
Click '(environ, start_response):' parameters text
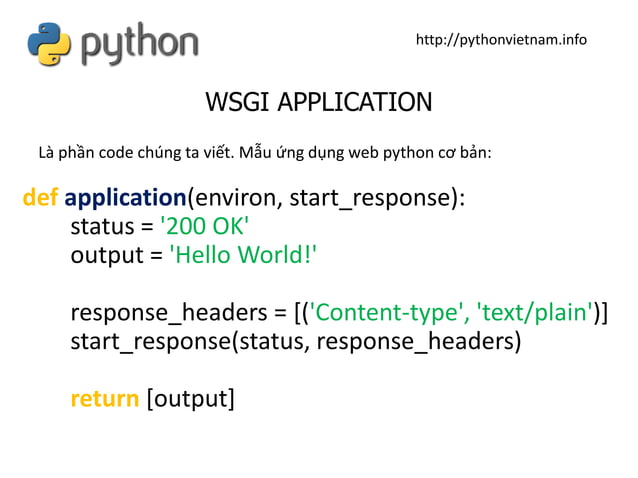point(326,198)
